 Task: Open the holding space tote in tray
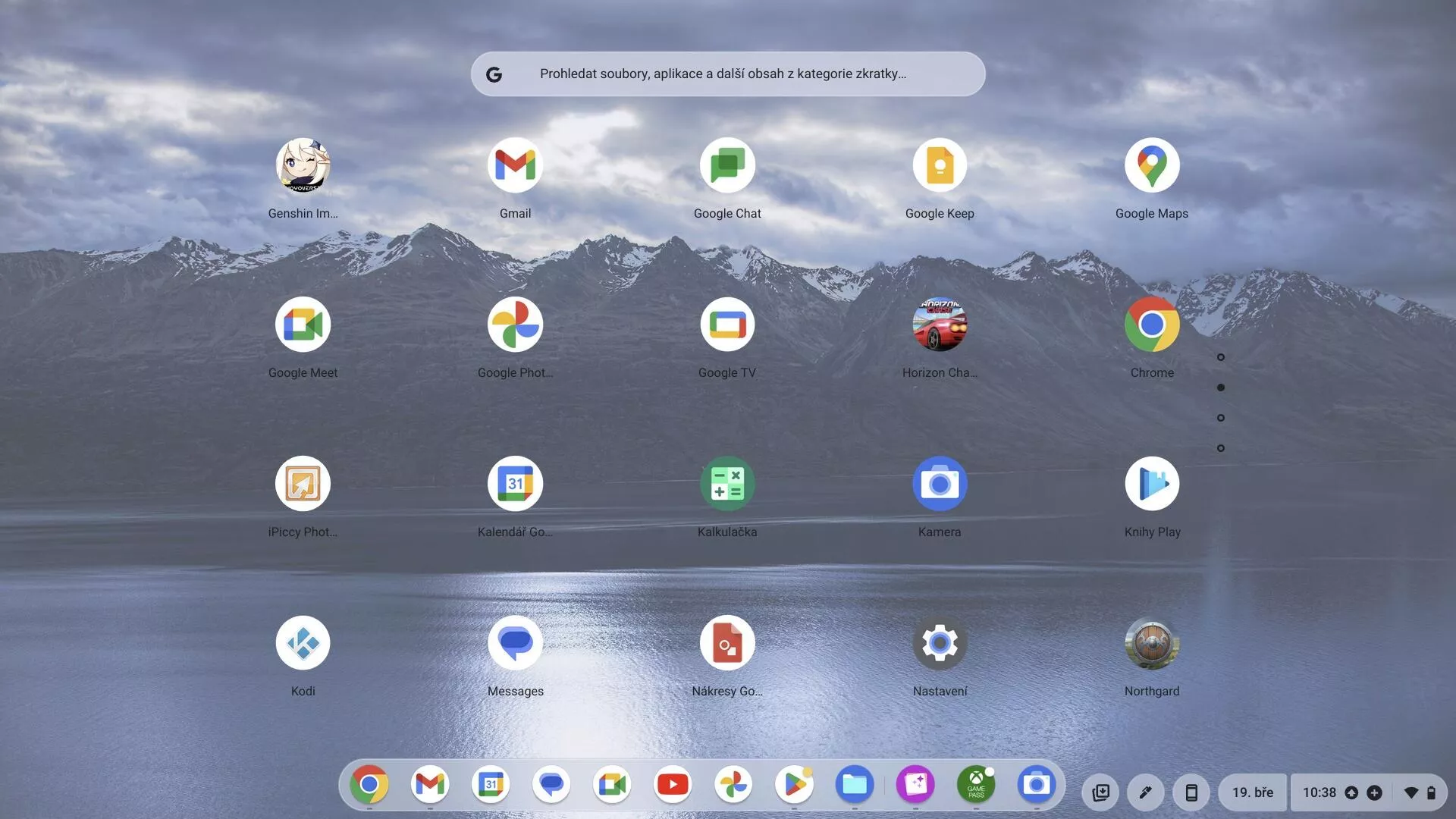click(1100, 792)
